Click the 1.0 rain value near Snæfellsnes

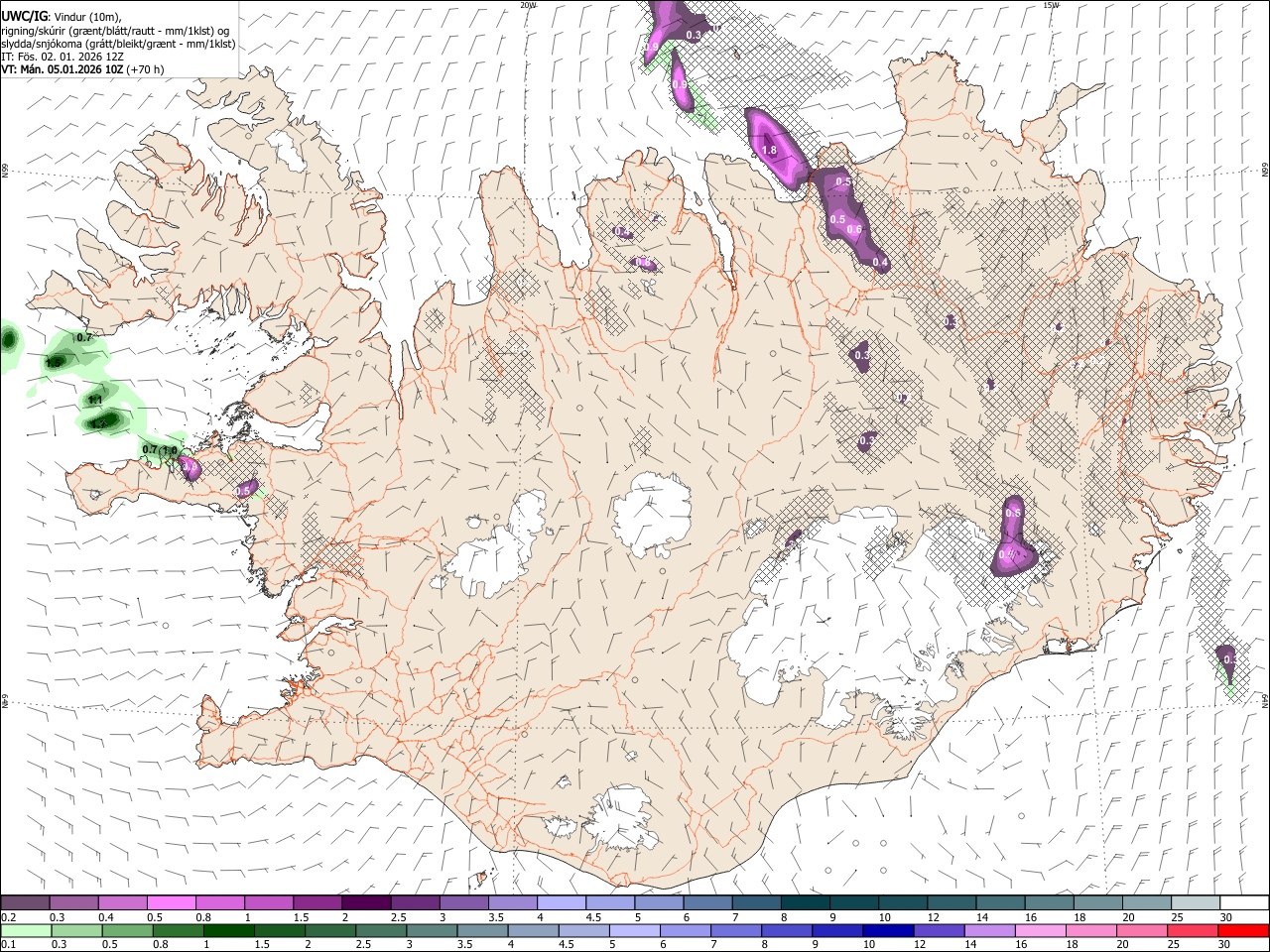(x=170, y=450)
